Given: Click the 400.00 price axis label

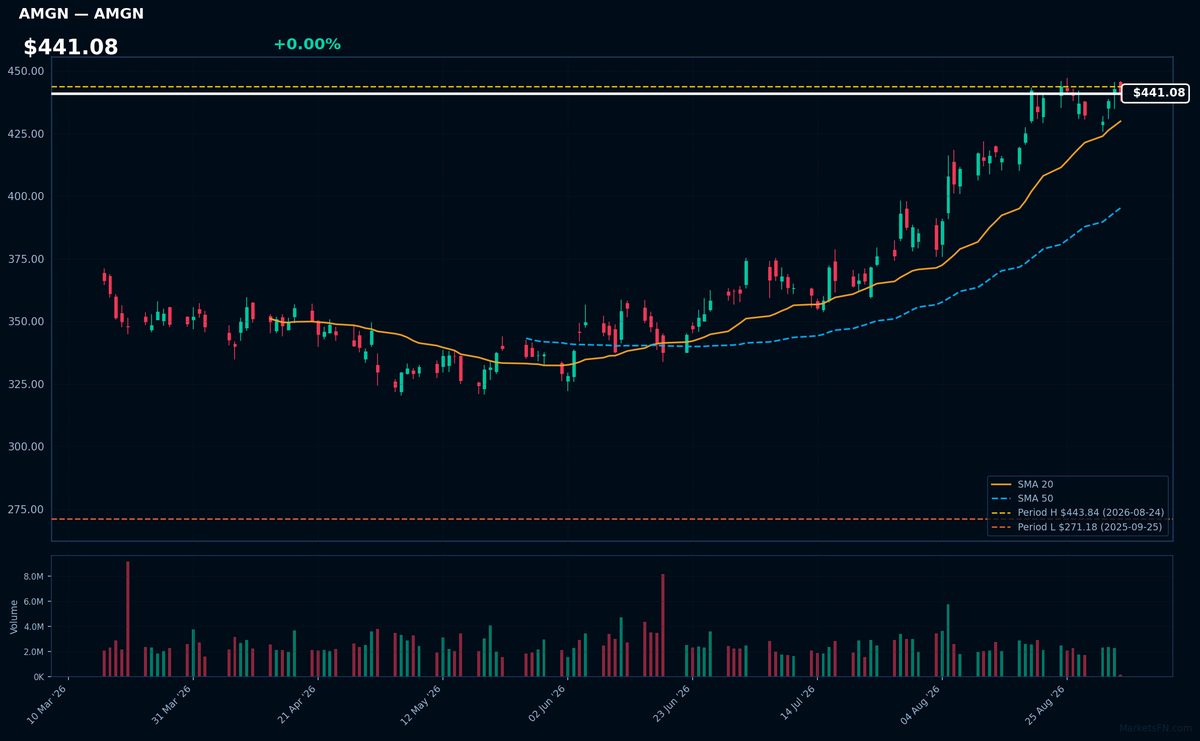Looking at the screenshot, I should [x=25, y=196].
